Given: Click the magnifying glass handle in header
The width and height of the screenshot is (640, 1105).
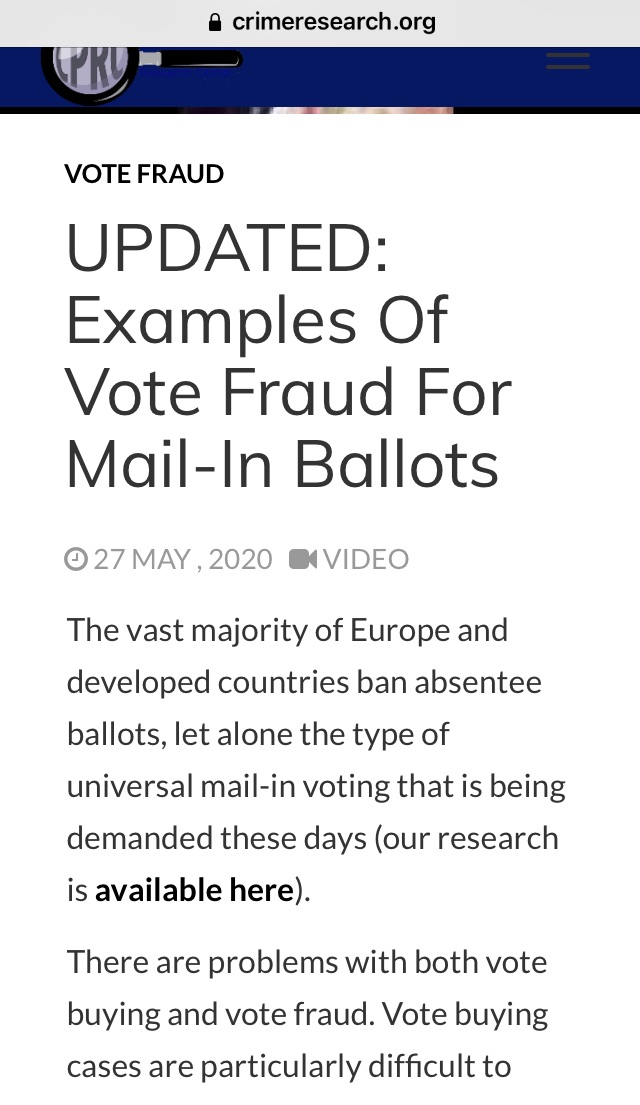Looking at the screenshot, I should point(190,60).
